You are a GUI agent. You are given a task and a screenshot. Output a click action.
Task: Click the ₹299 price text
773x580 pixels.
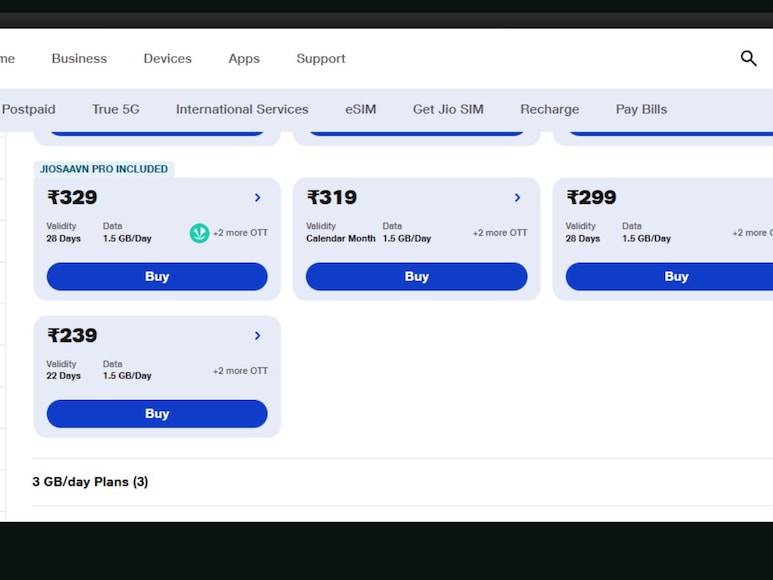591,198
